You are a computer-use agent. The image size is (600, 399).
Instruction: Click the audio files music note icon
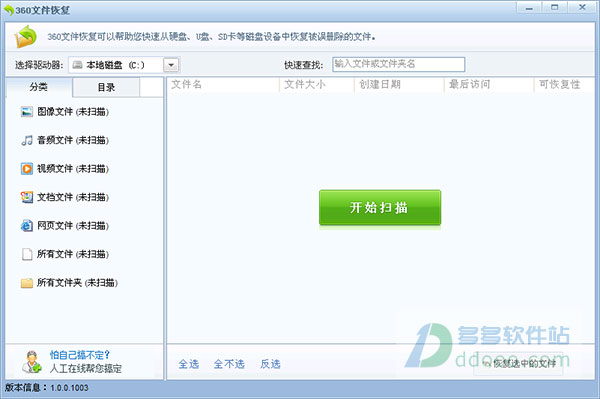(x=27, y=140)
